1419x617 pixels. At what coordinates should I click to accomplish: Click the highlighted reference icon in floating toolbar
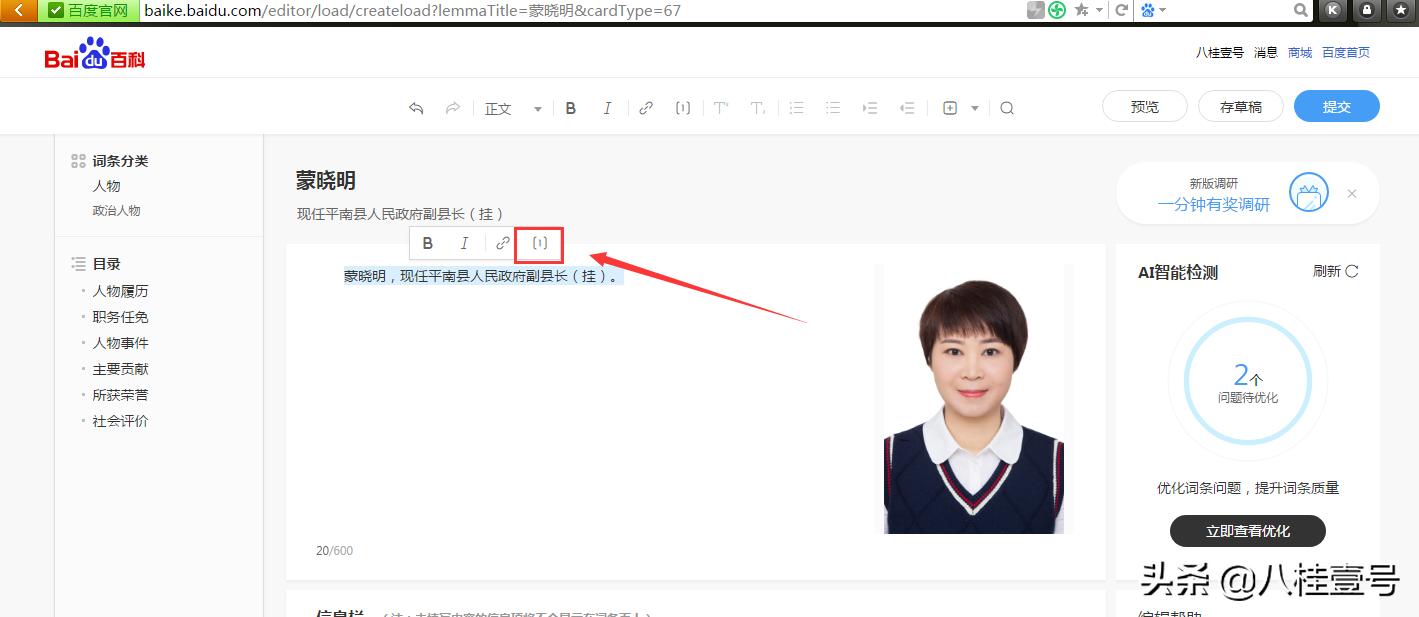tap(539, 243)
